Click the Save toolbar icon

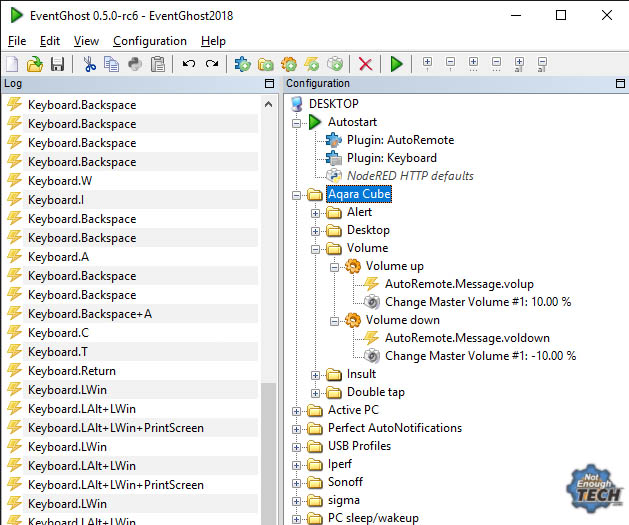(x=57, y=64)
